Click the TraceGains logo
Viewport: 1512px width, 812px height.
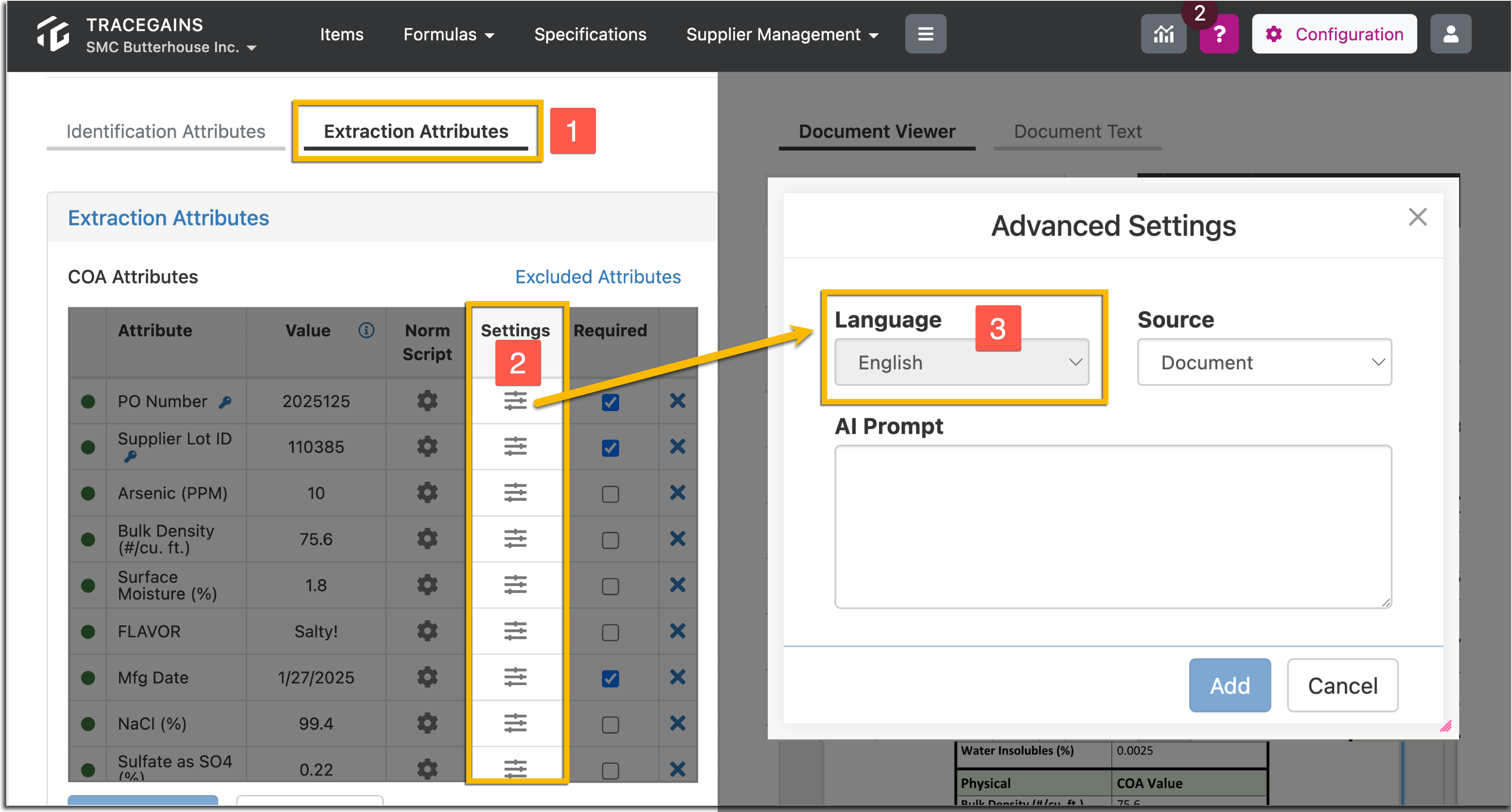tap(53, 33)
